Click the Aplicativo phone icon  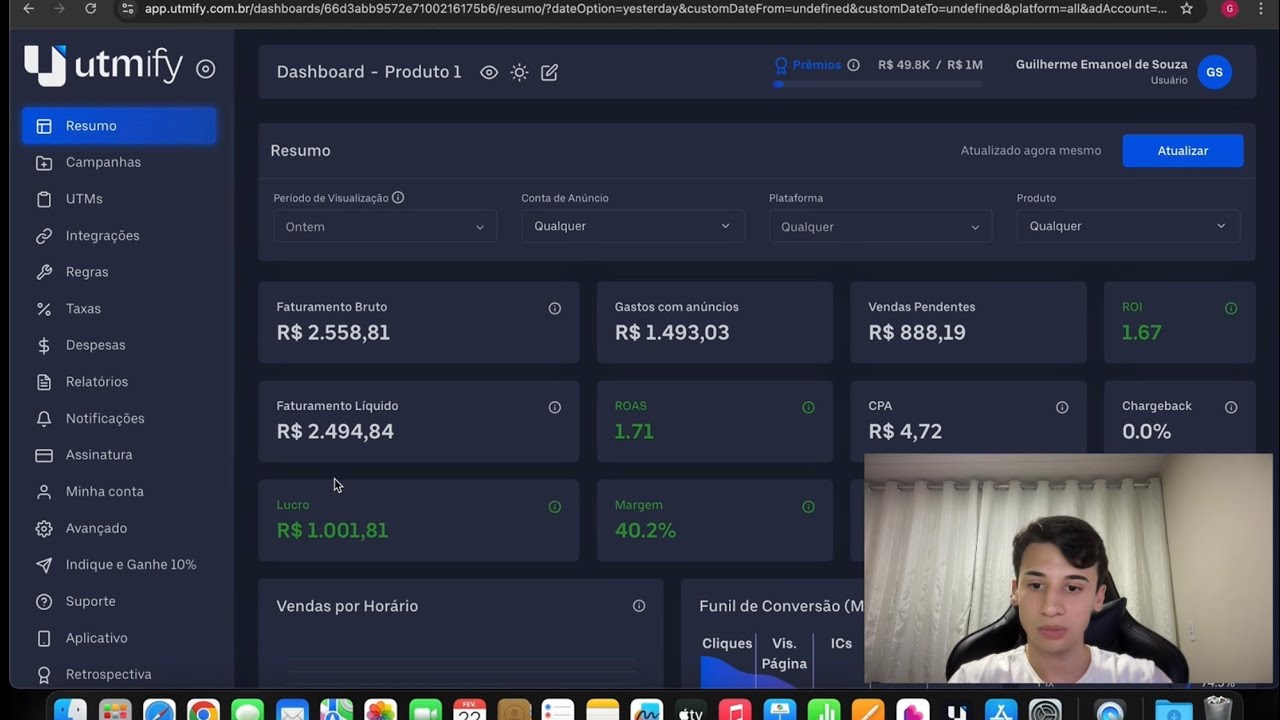point(44,638)
